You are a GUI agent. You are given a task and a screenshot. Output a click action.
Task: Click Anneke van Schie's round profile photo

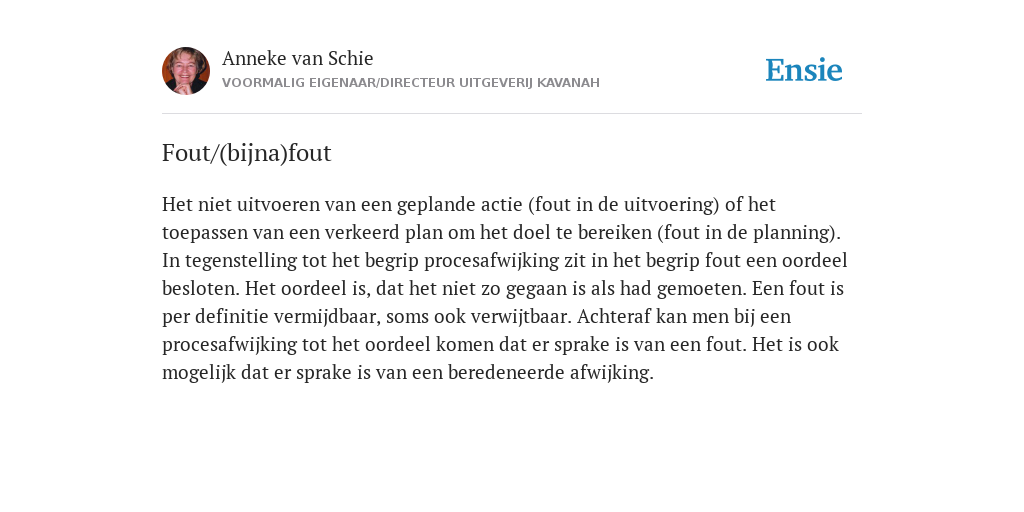pyautogui.click(x=186, y=71)
